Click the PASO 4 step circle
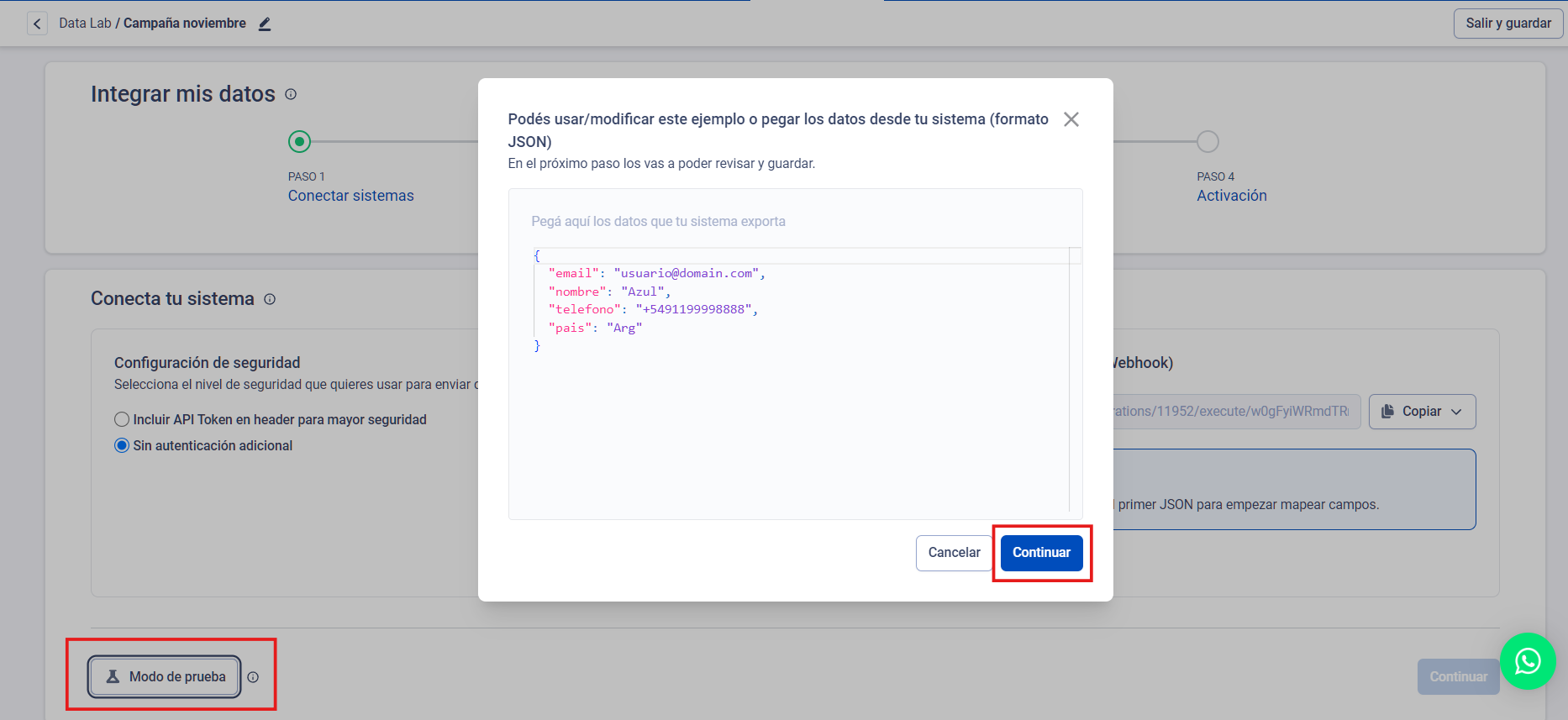The width and height of the screenshot is (1568, 720). point(1208,142)
